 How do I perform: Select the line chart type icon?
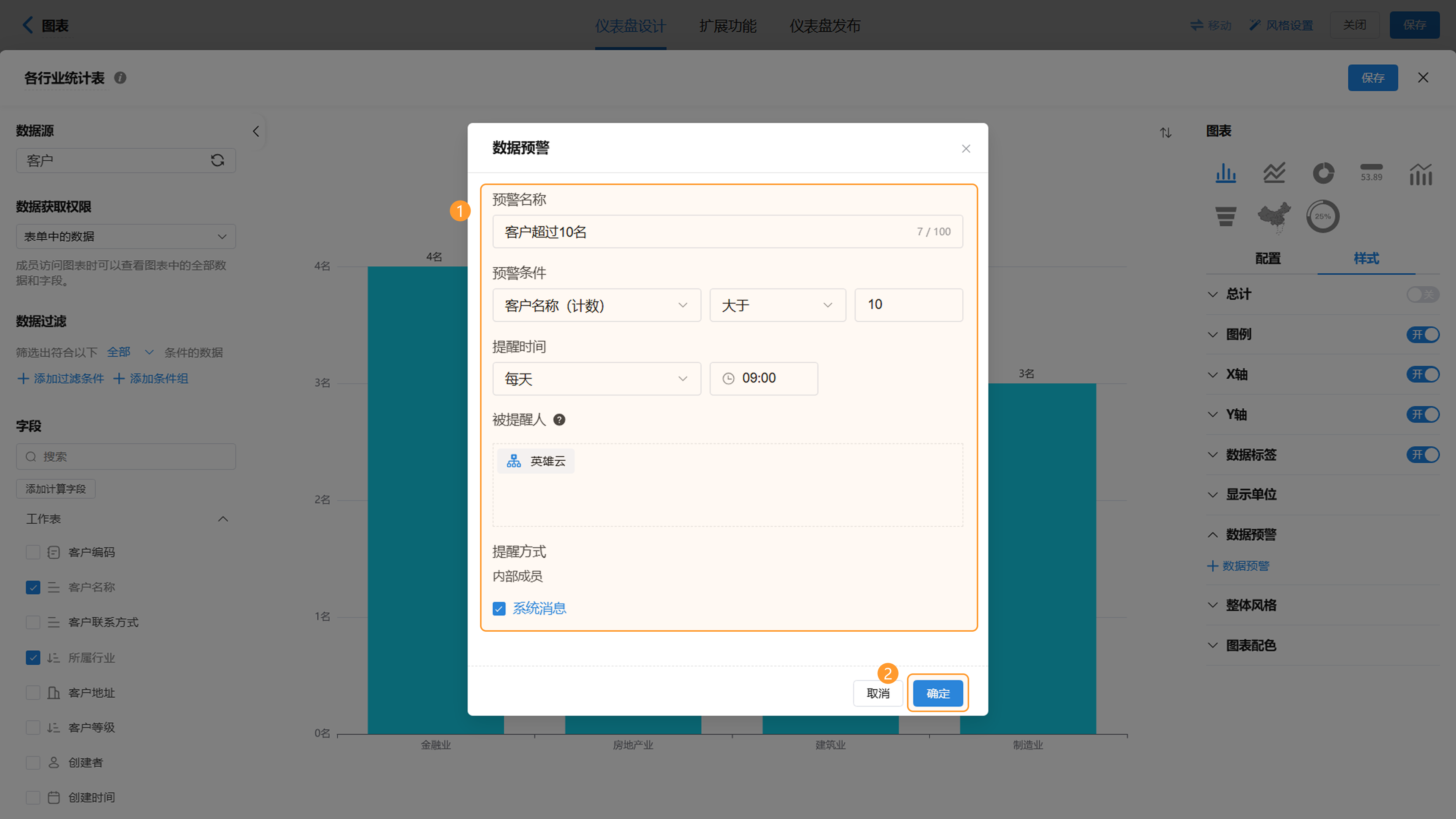pos(1274,173)
